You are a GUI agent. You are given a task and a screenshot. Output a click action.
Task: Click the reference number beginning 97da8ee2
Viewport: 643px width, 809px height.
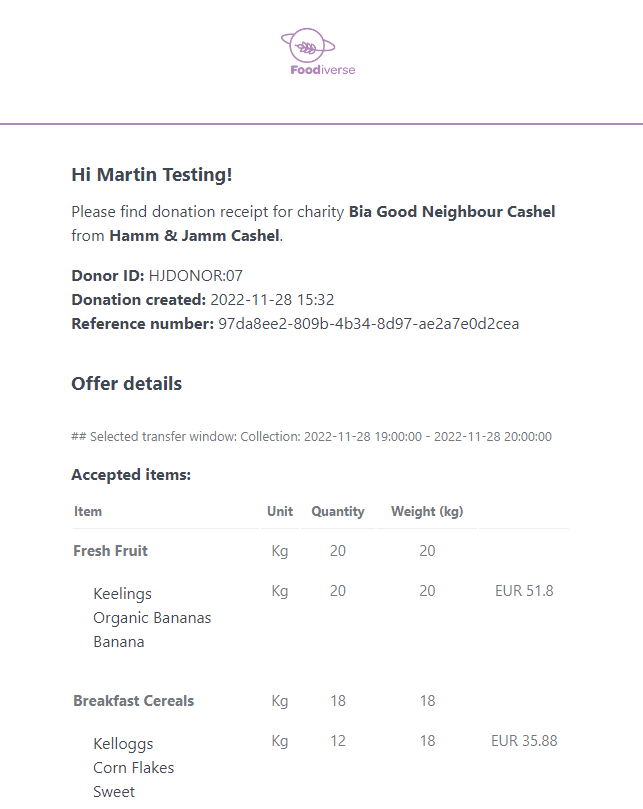[368, 324]
